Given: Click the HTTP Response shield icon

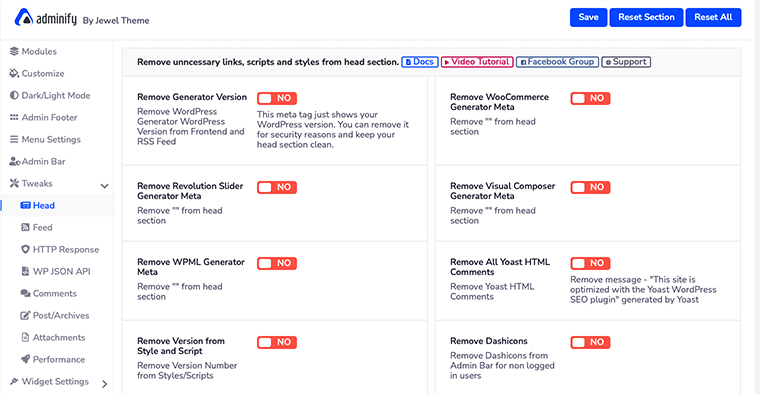Looking at the screenshot, I should [x=25, y=249].
